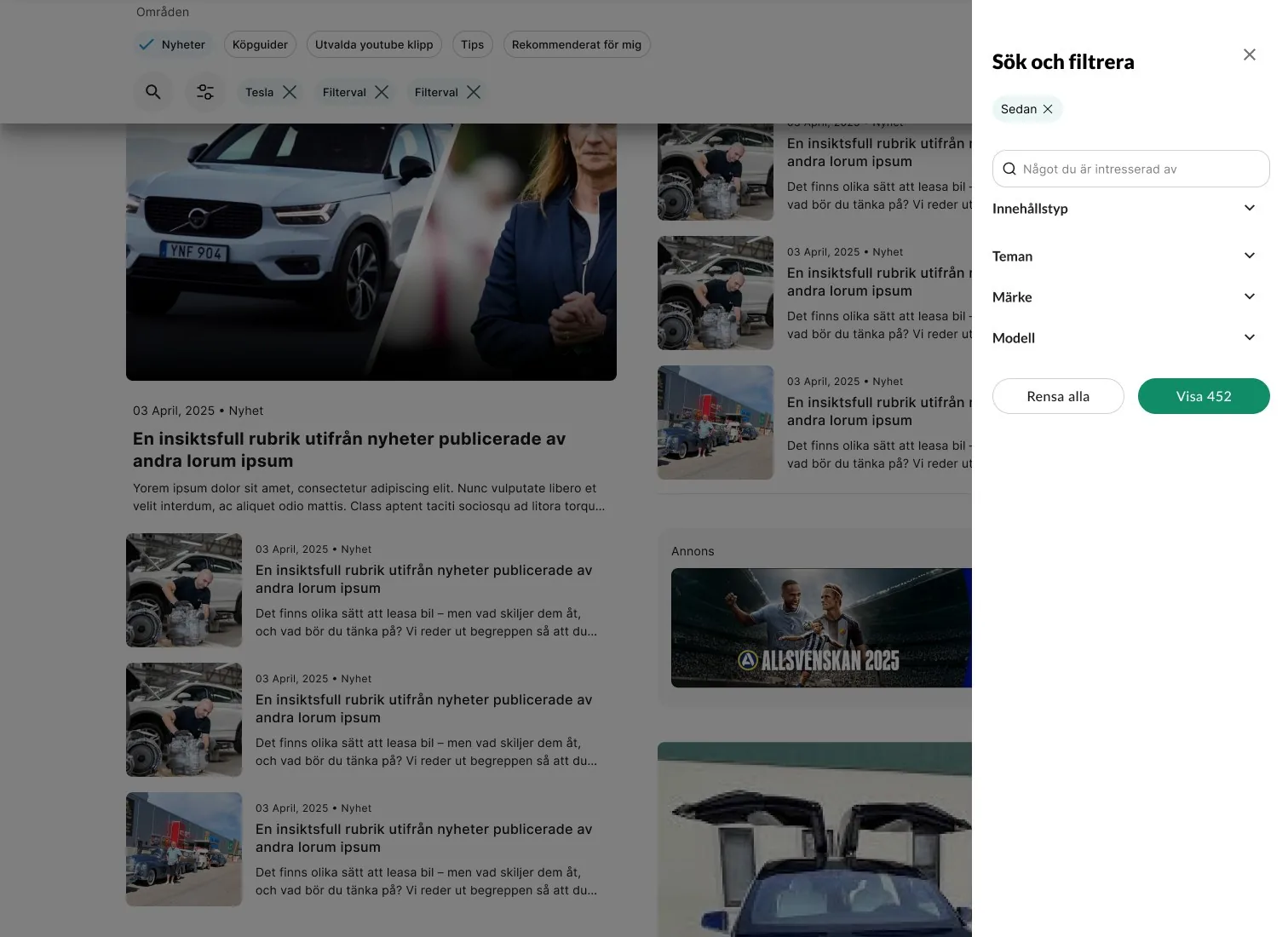This screenshot has width=1288, height=937.
Task: Focus the Något du är intresserad av field
Action: (1130, 169)
